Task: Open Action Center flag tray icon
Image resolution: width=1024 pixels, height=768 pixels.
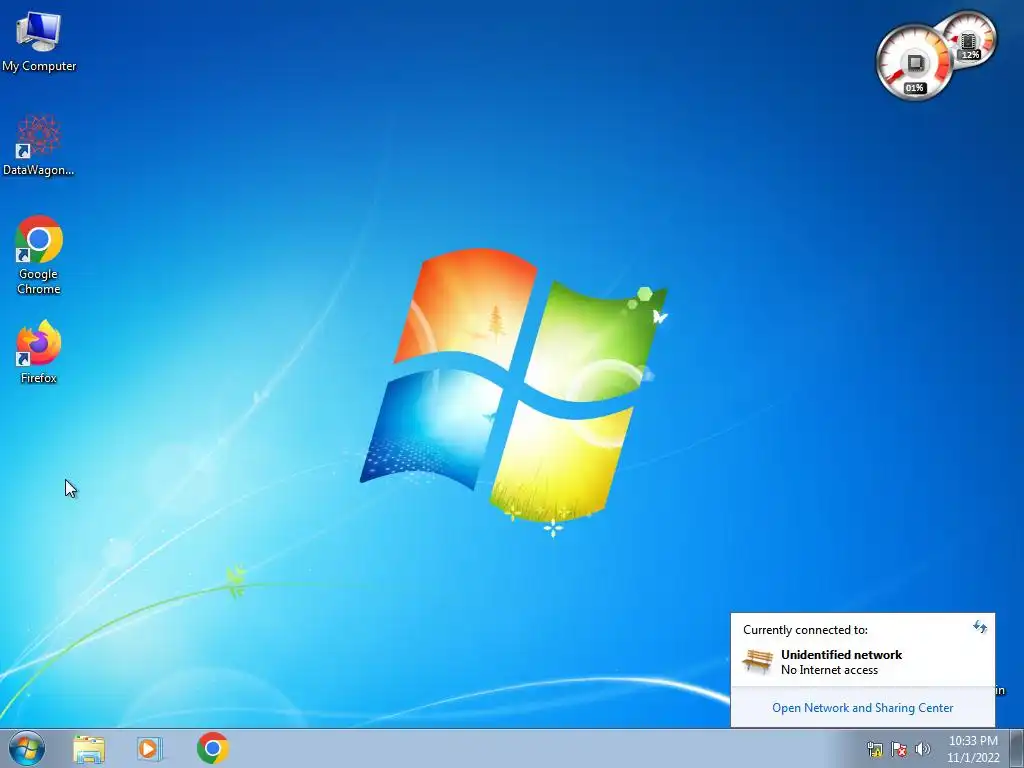Action: 899,749
